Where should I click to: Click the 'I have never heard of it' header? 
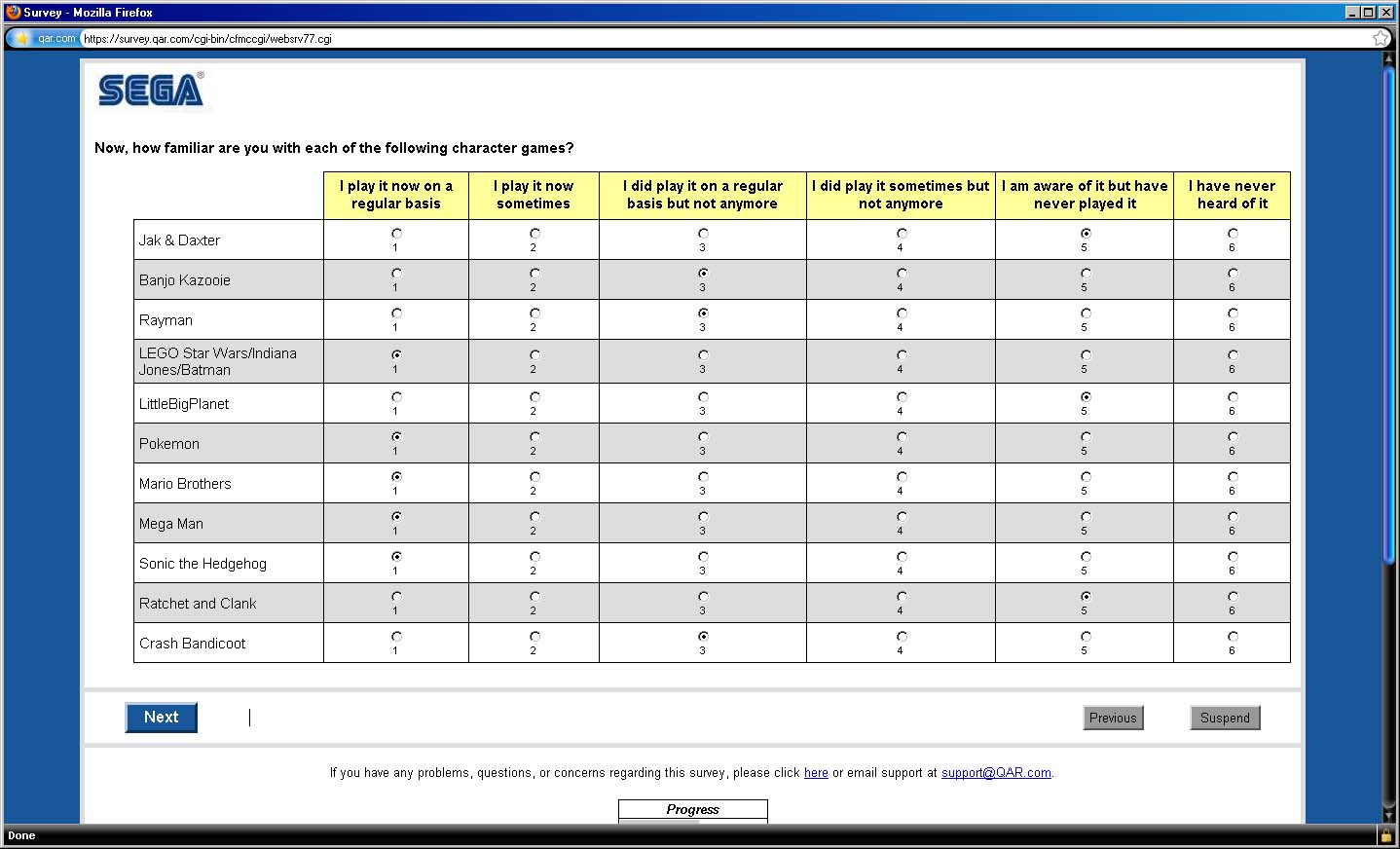[1233, 195]
